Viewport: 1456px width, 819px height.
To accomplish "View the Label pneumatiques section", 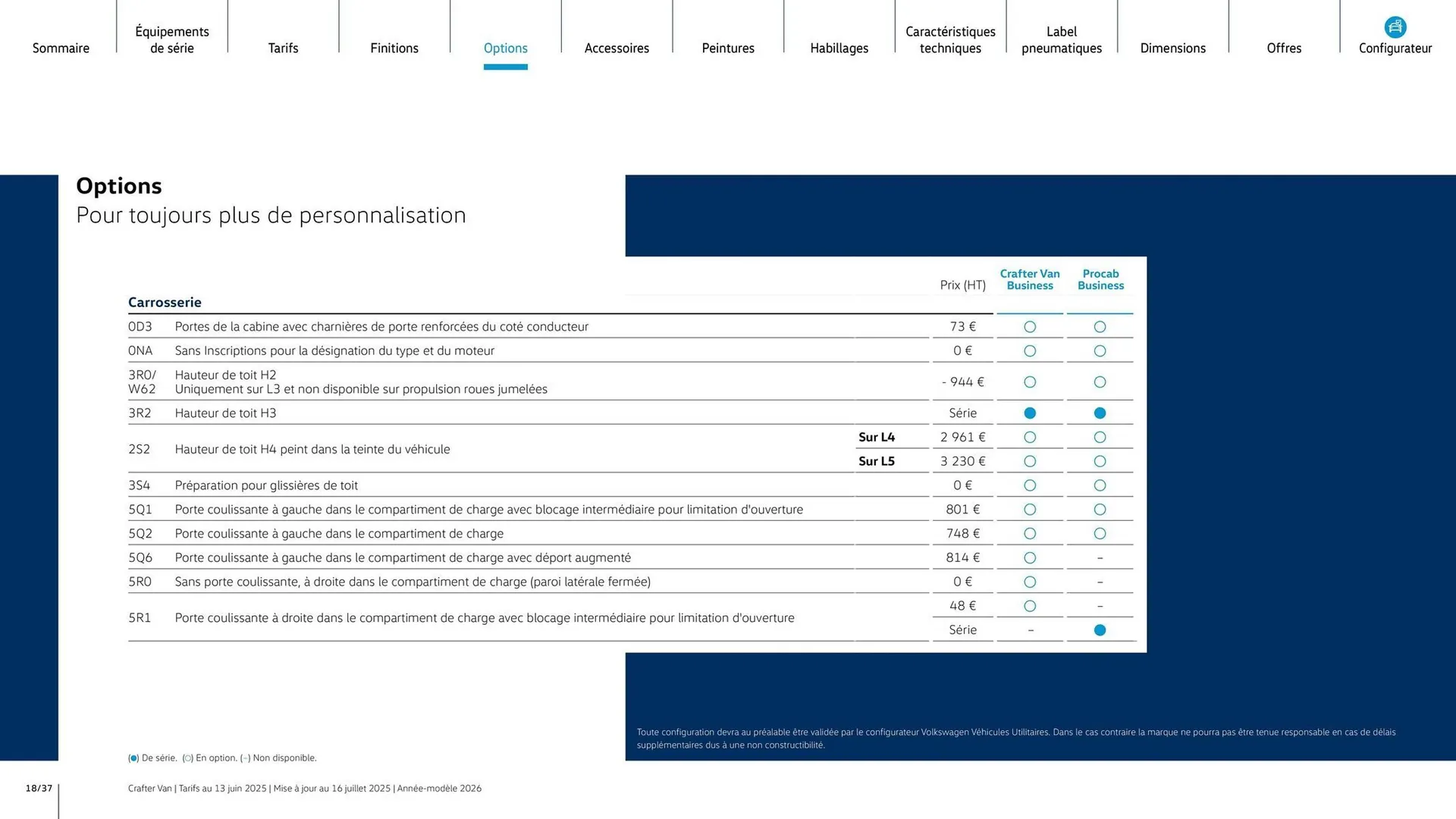I will point(1061,39).
